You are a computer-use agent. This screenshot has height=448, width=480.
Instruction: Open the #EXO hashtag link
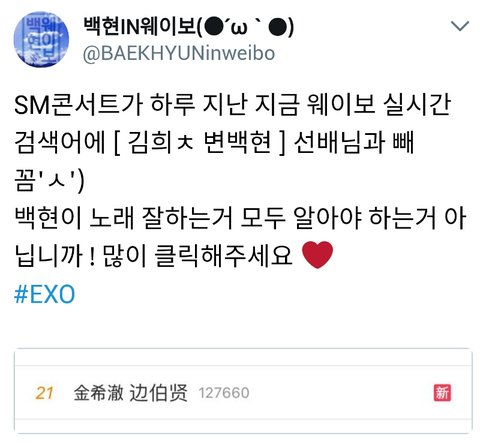click(45, 294)
